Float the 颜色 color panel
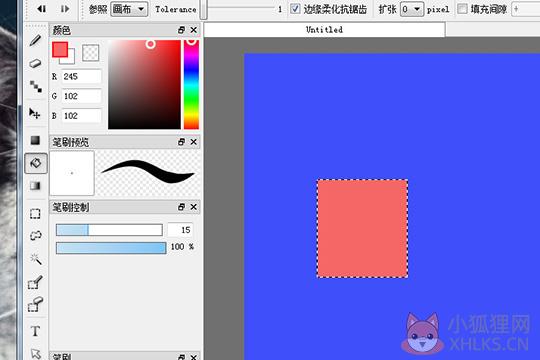Image resolution: width=540 pixels, height=360 pixels. click(181, 30)
